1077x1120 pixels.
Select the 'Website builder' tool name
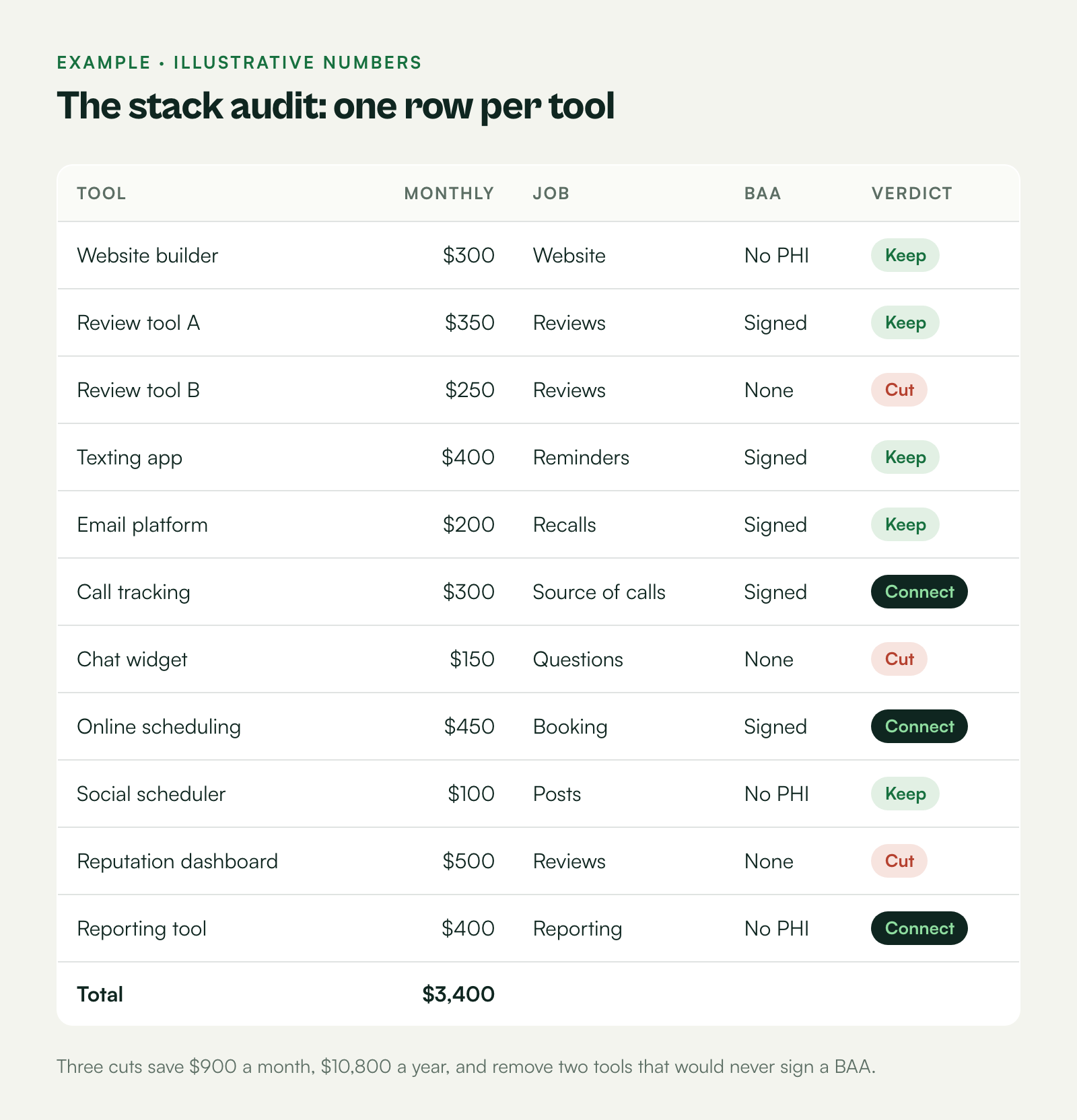tap(147, 256)
